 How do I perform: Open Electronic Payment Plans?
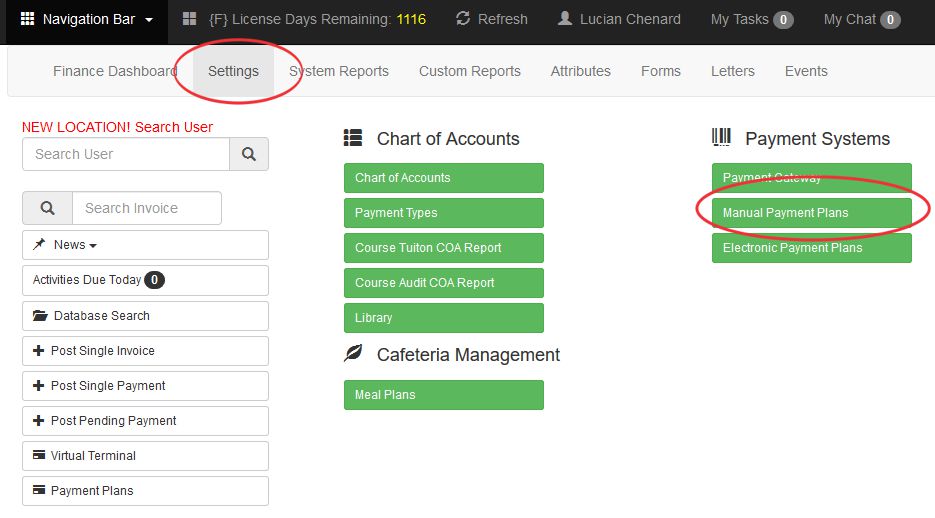point(812,248)
